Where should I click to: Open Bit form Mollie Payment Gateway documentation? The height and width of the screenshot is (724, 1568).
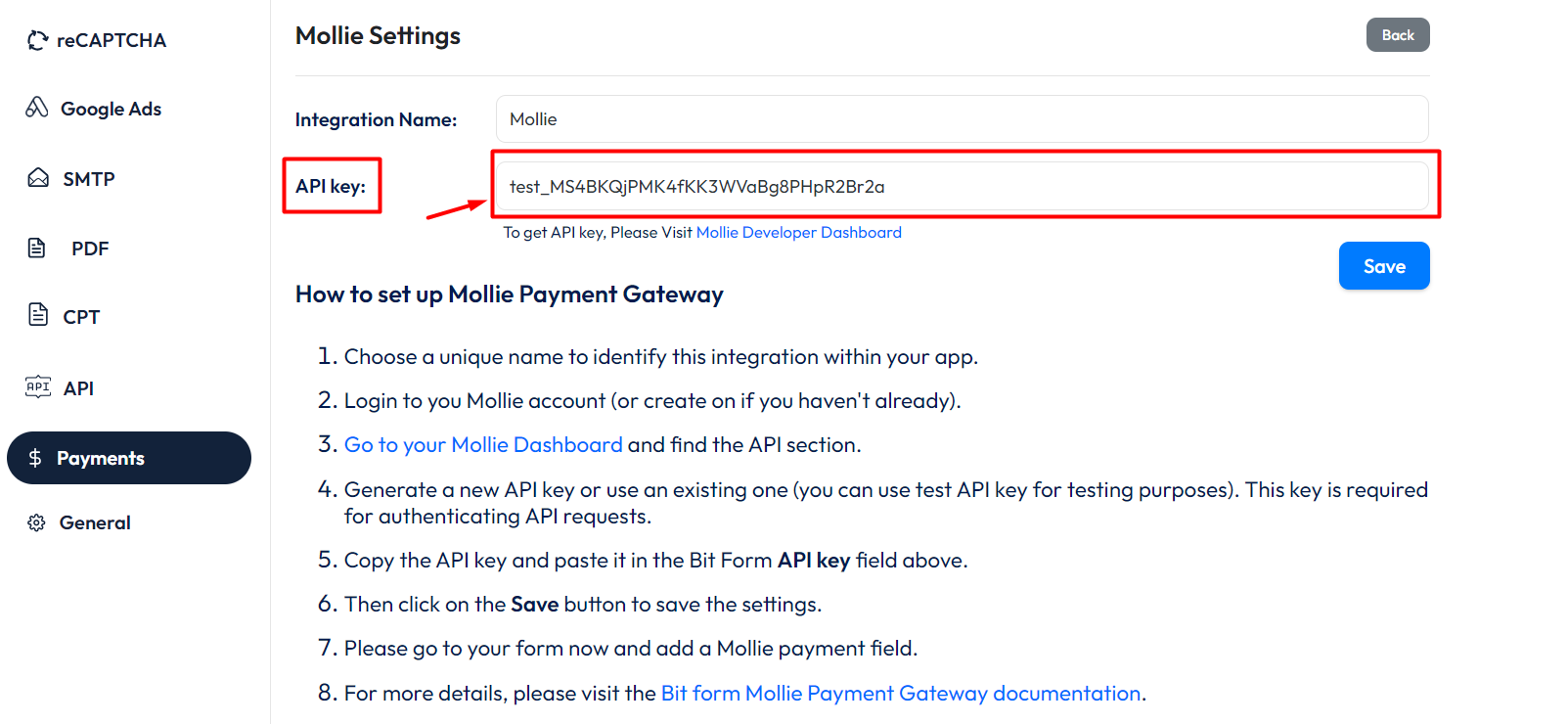pos(900,694)
